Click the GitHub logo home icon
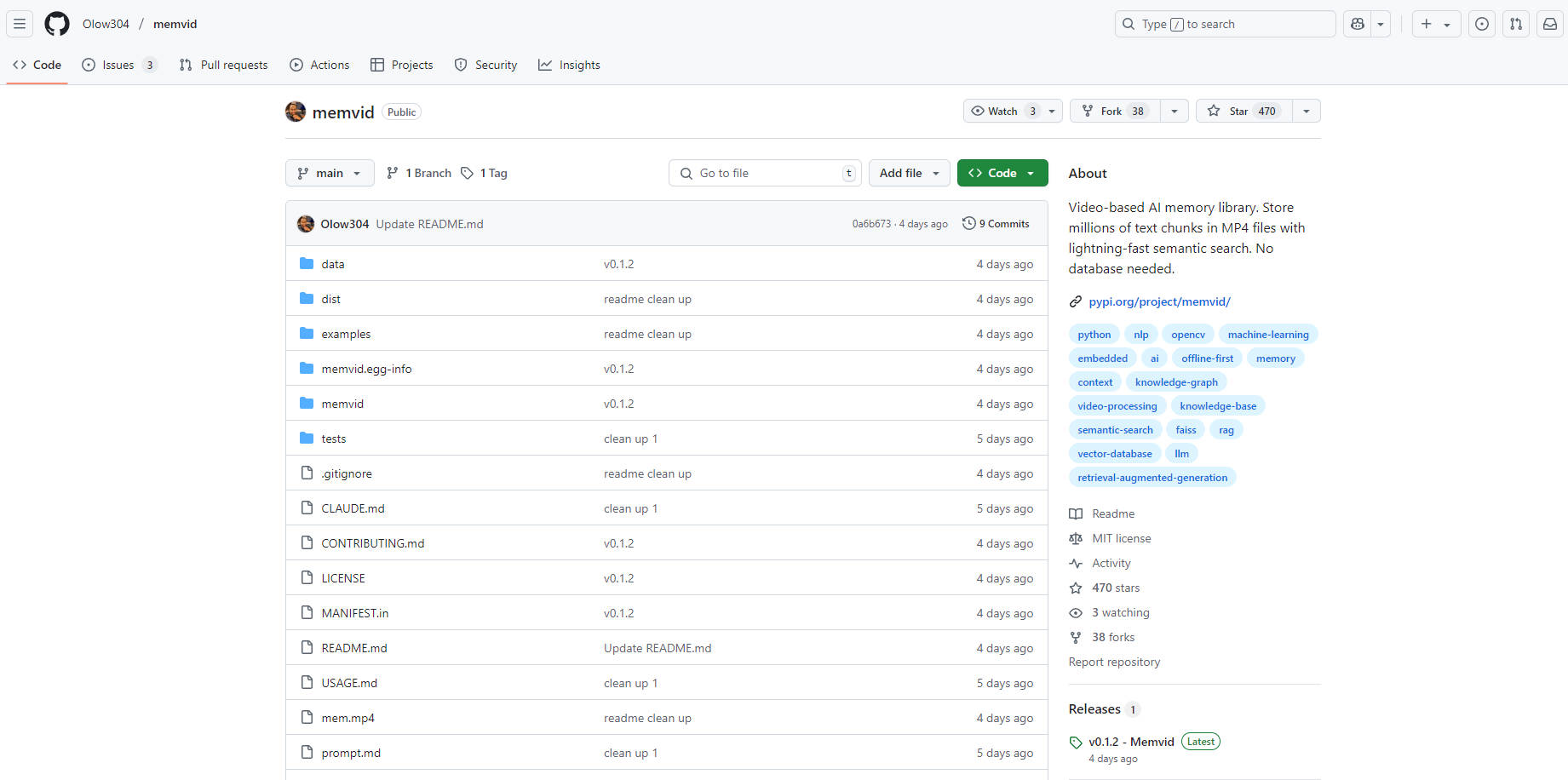 [x=57, y=24]
